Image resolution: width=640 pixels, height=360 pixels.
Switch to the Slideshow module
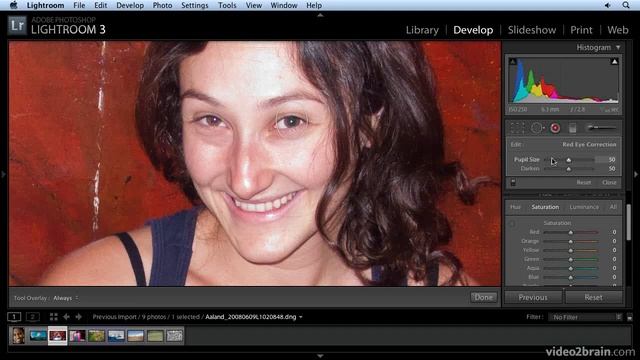[x=532, y=30]
